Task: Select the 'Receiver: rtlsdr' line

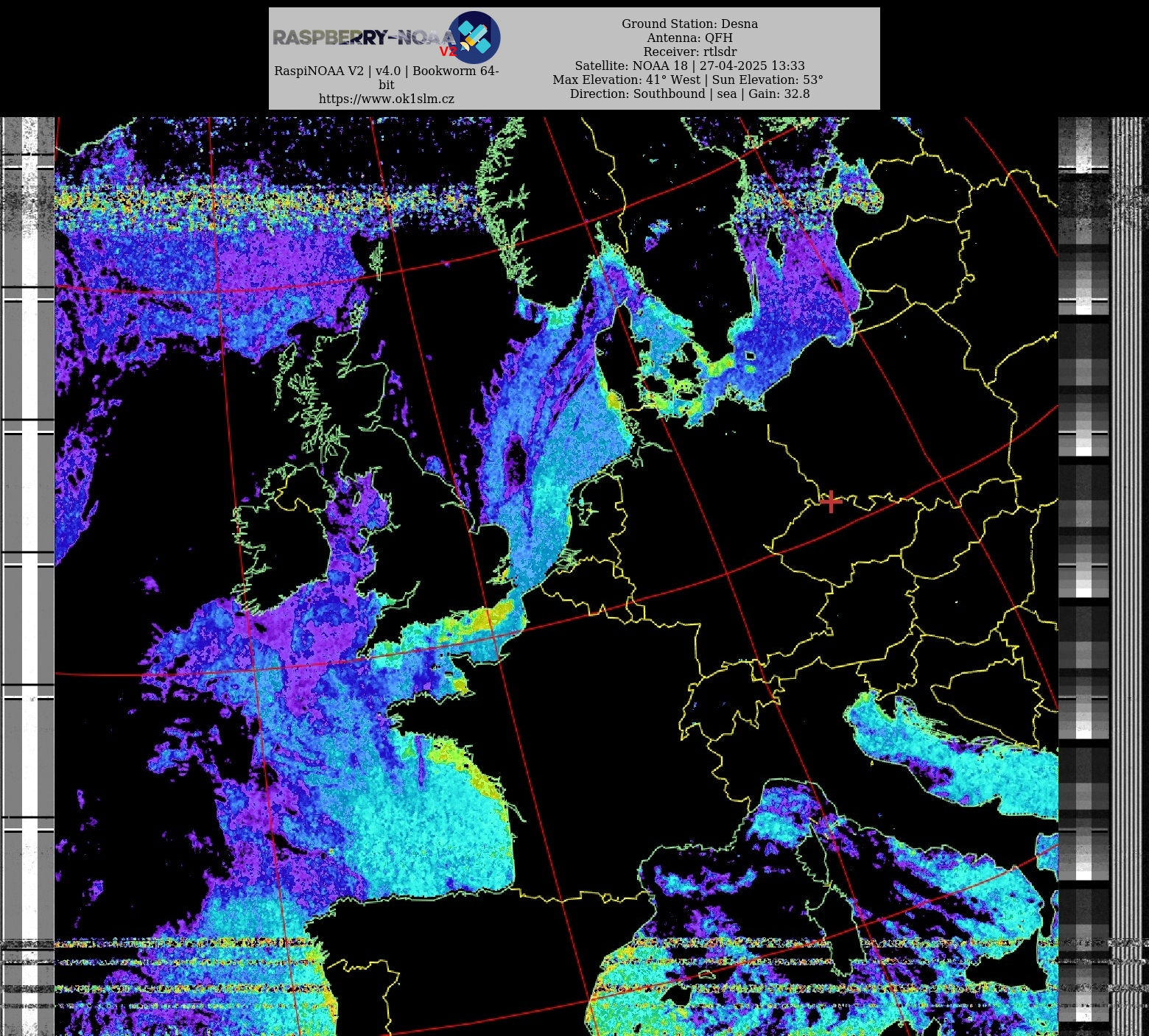Action: point(689,52)
